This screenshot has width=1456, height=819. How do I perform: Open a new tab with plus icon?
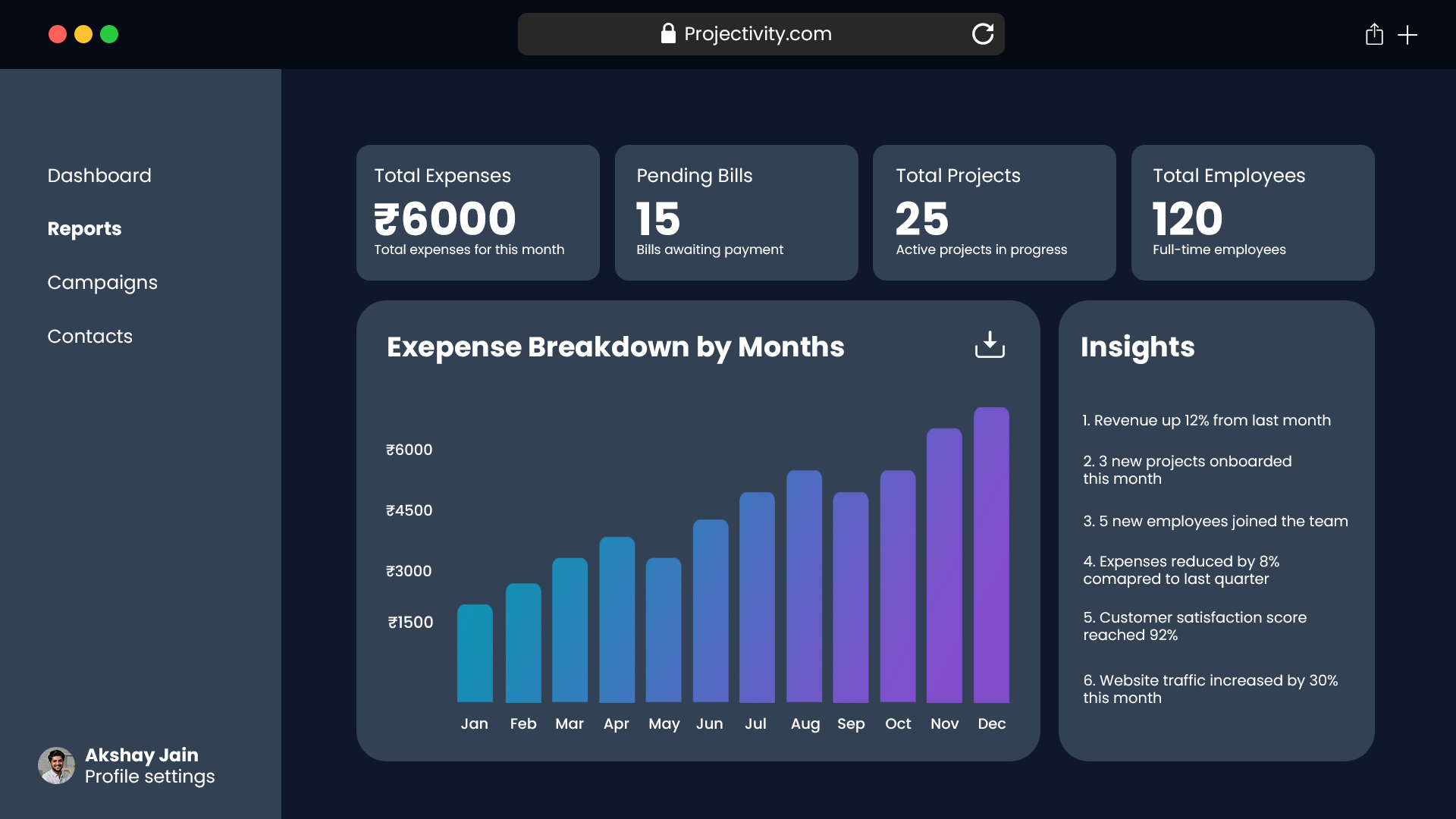1407,35
